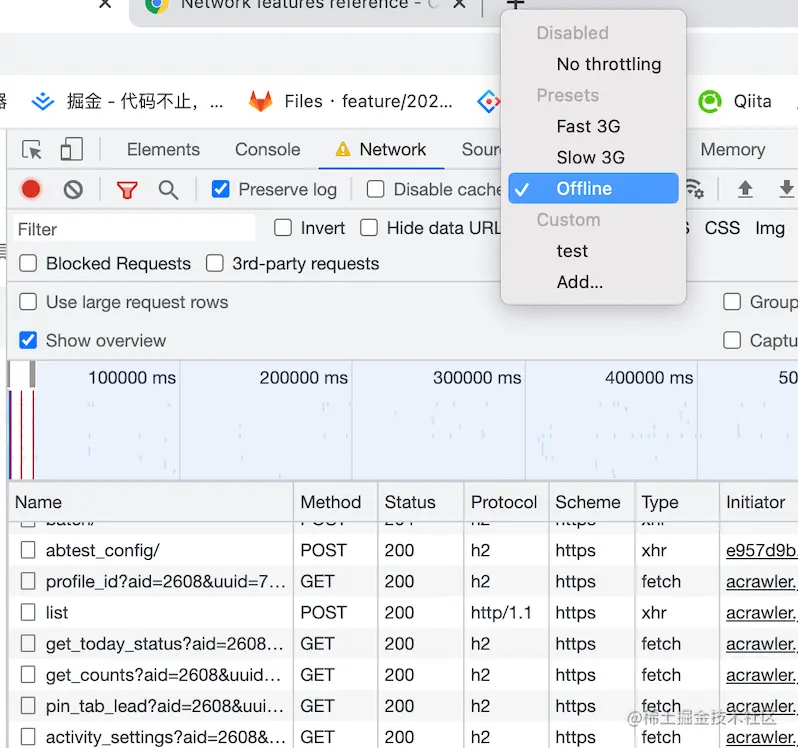798x748 pixels.
Task: Select Add... custom throttling profile
Action: [593, 282]
